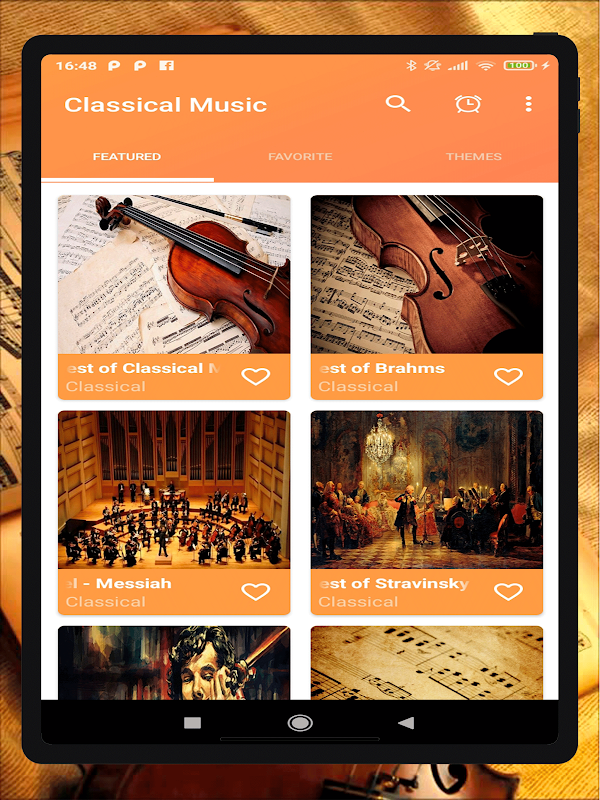
Task: Open the Best of Stravinsky painting thumbnail
Action: pos(427,490)
